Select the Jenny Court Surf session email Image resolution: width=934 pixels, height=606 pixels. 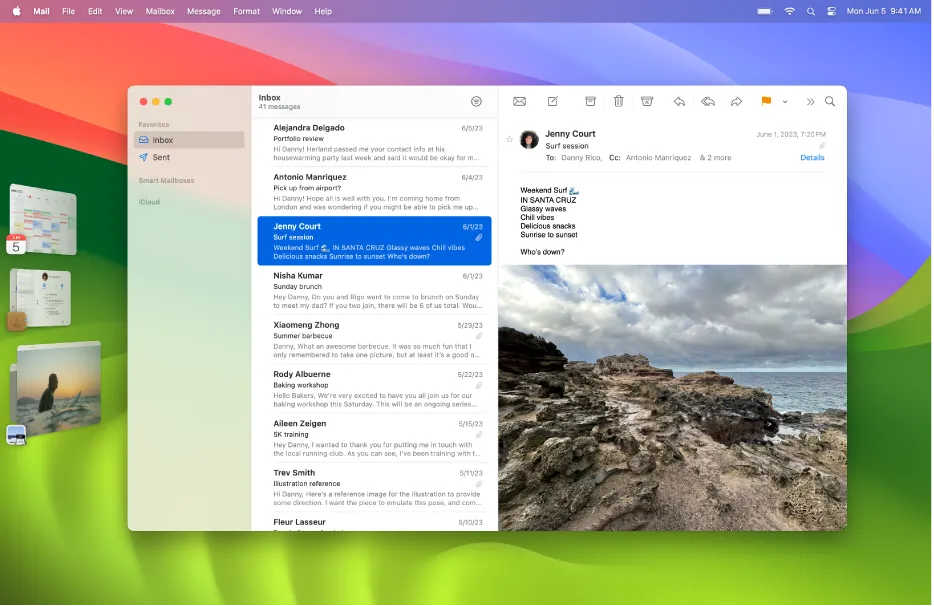375,241
